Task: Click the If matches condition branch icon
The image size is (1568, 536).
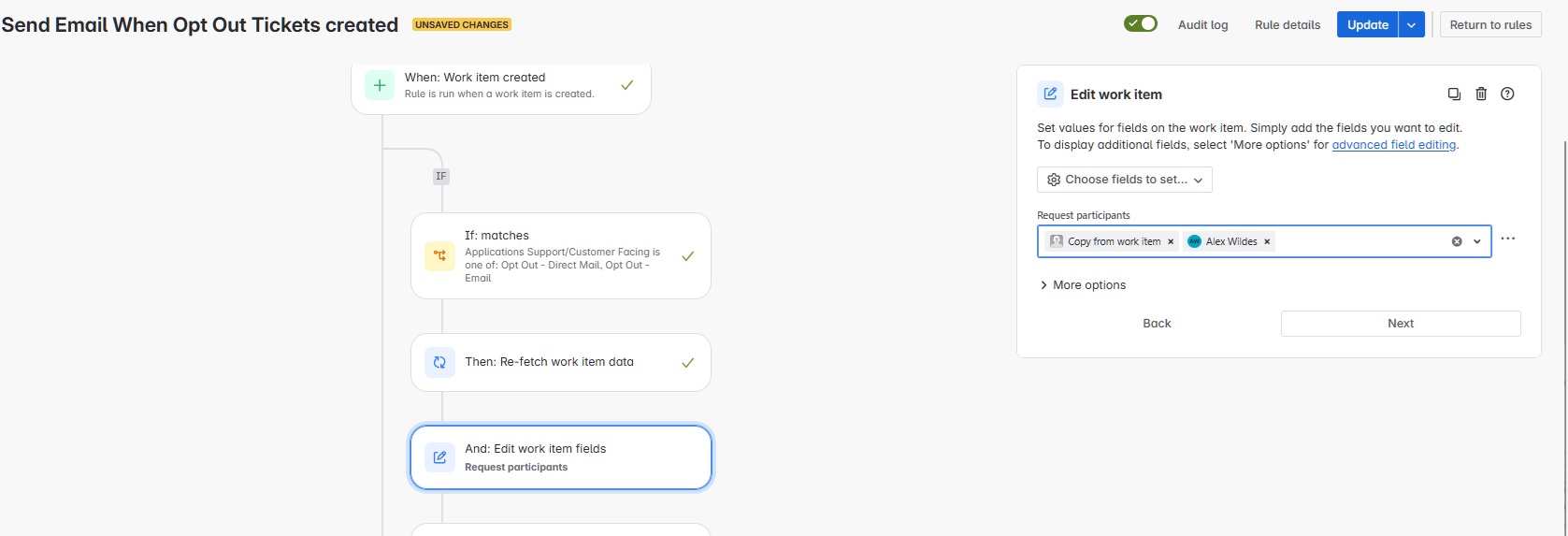Action: 439,255
